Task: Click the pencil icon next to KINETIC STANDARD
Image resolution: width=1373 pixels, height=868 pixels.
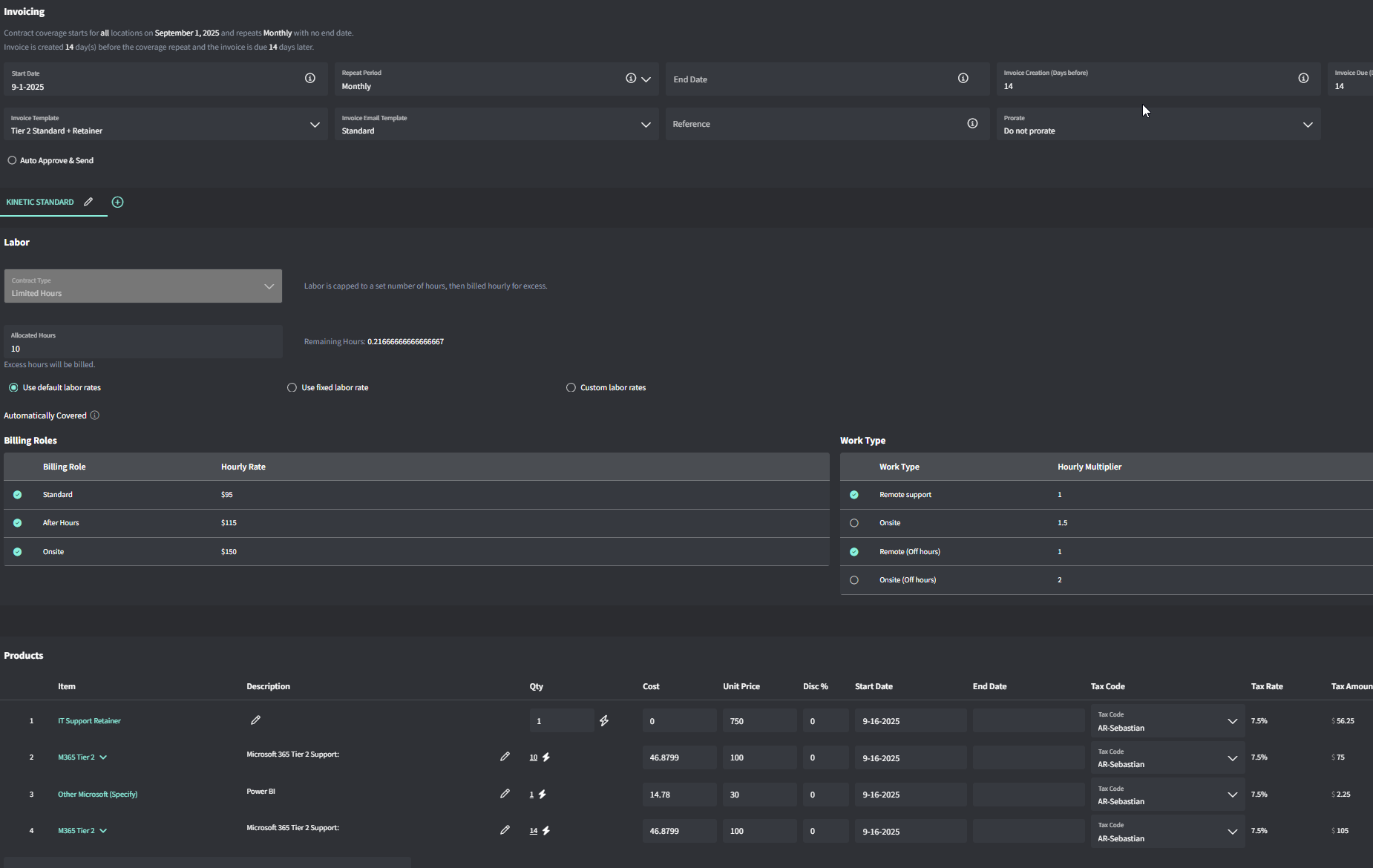Action: click(x=88, y=202)
